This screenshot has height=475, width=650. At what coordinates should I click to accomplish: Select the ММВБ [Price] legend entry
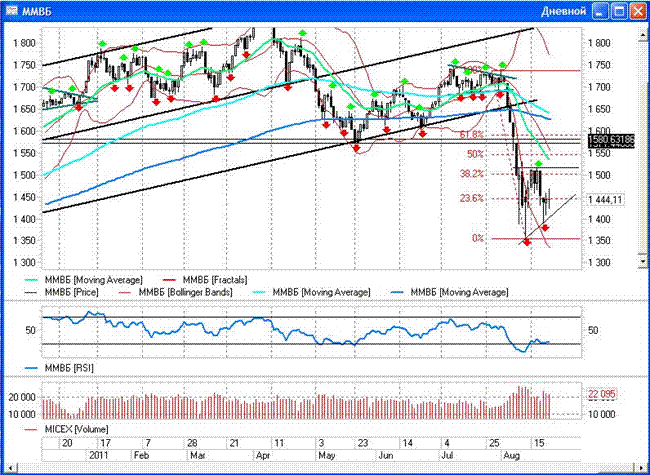[62, 292]
